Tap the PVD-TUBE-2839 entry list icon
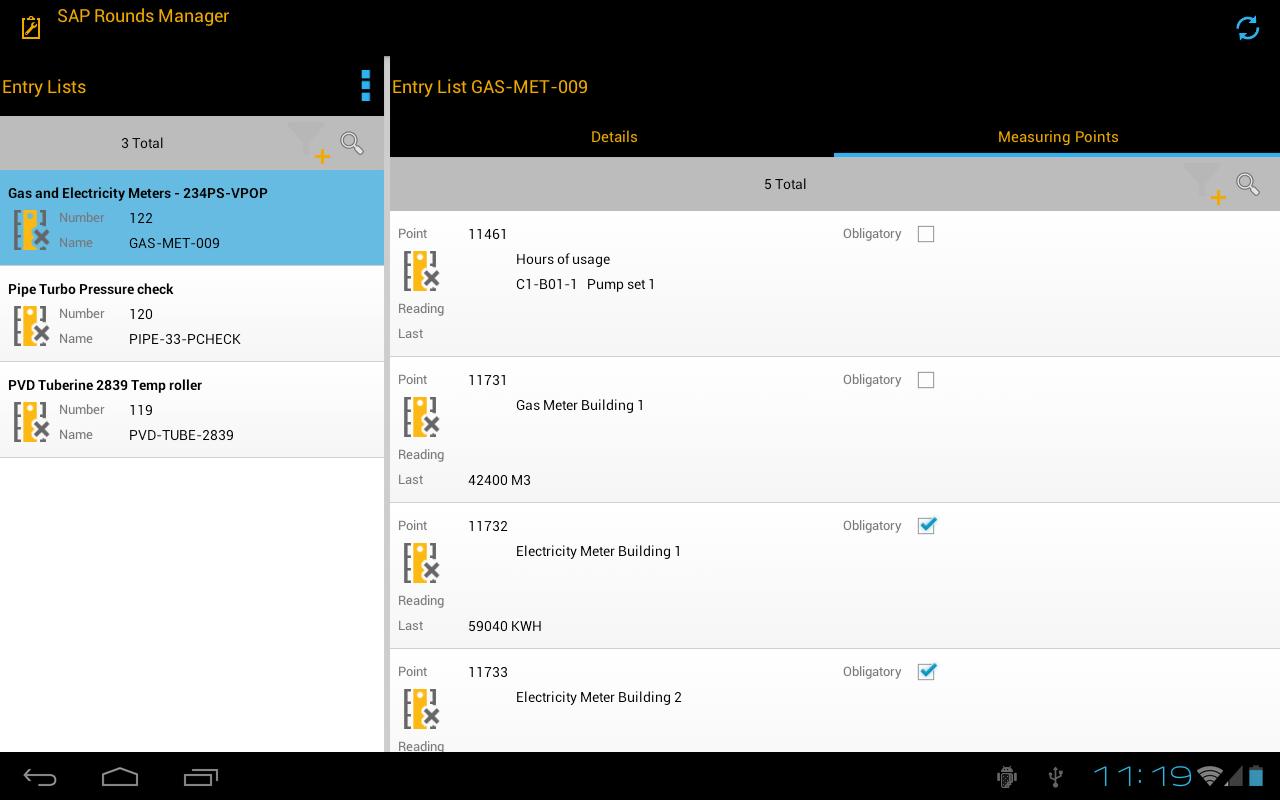The height and width of the screenshot is (800, 1280). click(31, 422)
